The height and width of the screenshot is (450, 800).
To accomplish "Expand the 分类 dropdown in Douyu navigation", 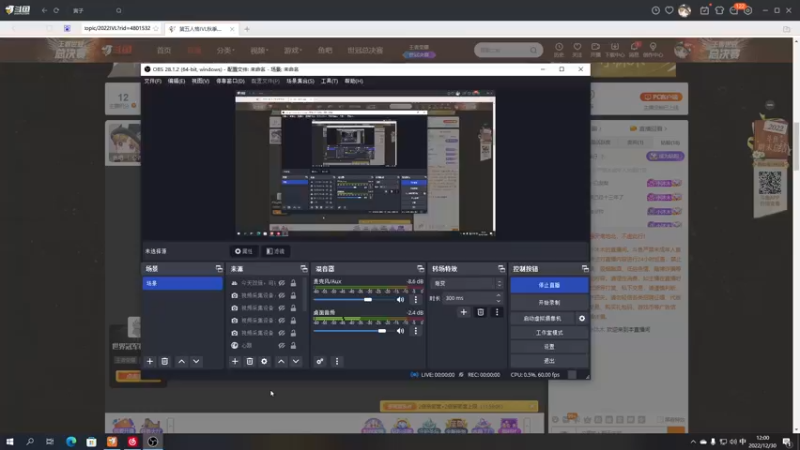I will 226,50.
